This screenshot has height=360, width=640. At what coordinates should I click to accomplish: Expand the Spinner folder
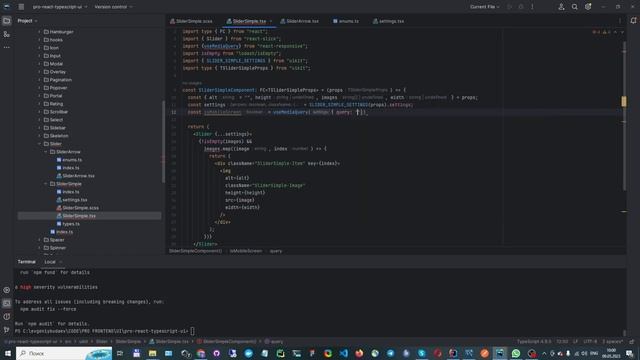tap(40, 248)
